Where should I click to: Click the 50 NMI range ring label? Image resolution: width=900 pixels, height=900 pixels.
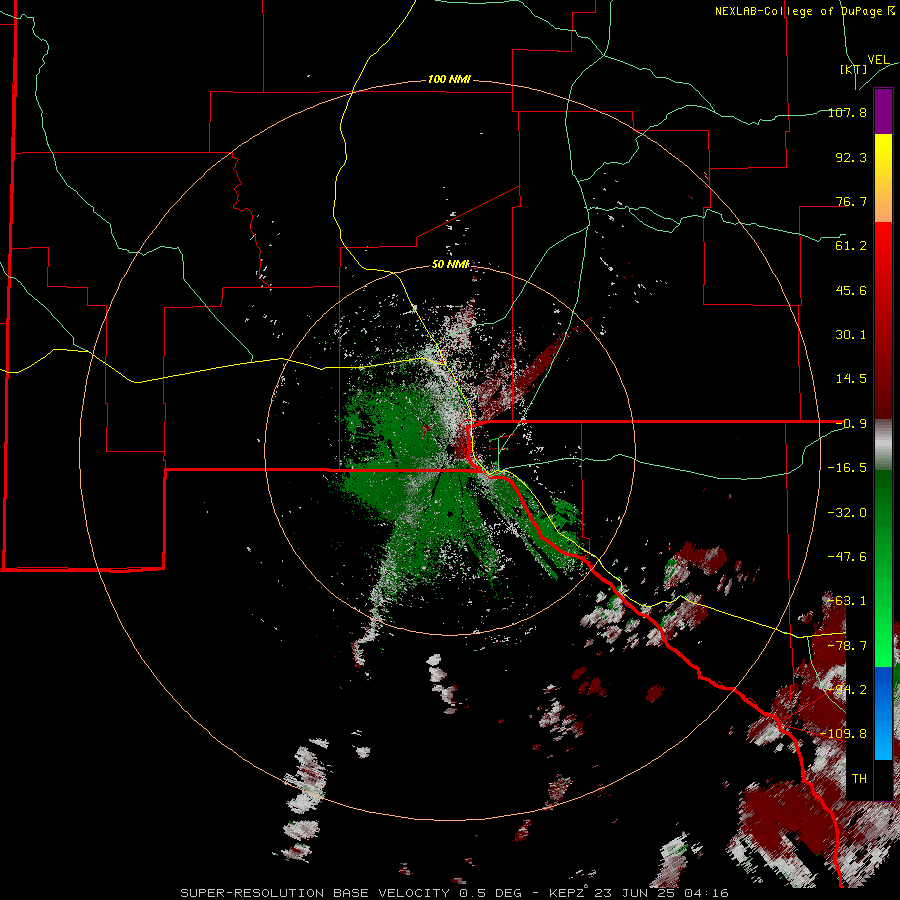tap(451, 264)
